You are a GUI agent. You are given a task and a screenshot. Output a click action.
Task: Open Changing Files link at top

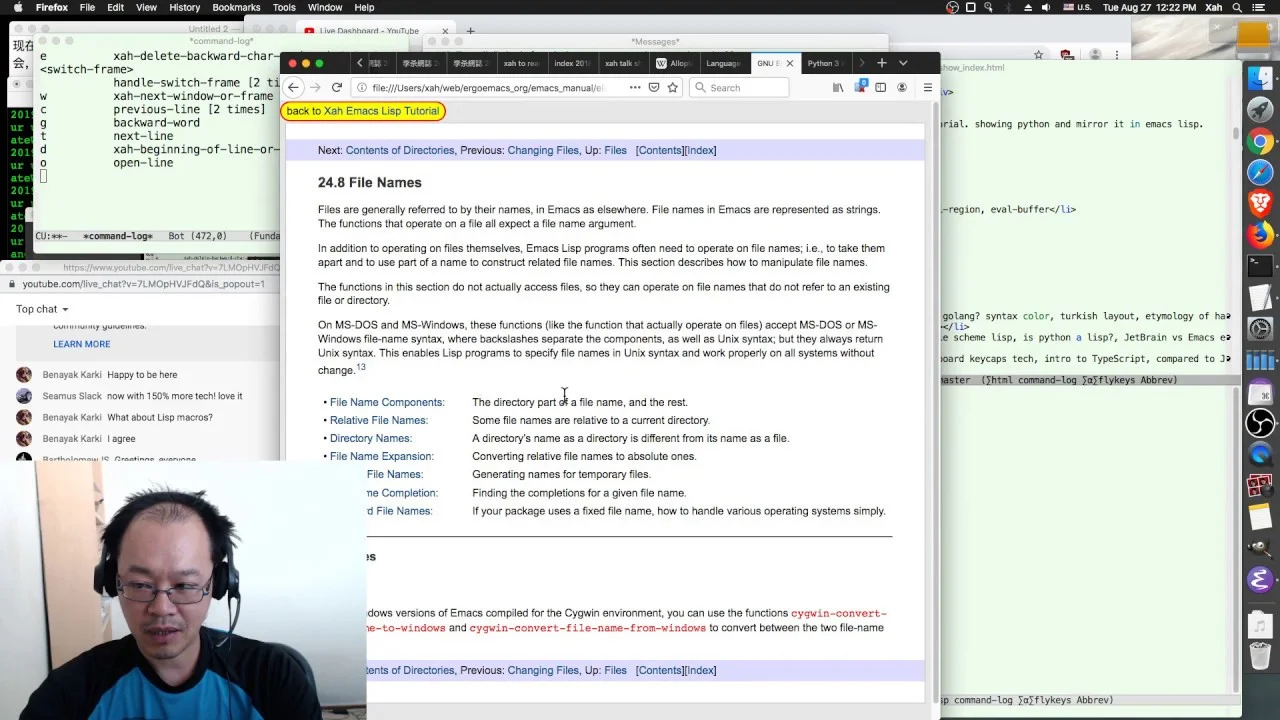click(543, 150)
